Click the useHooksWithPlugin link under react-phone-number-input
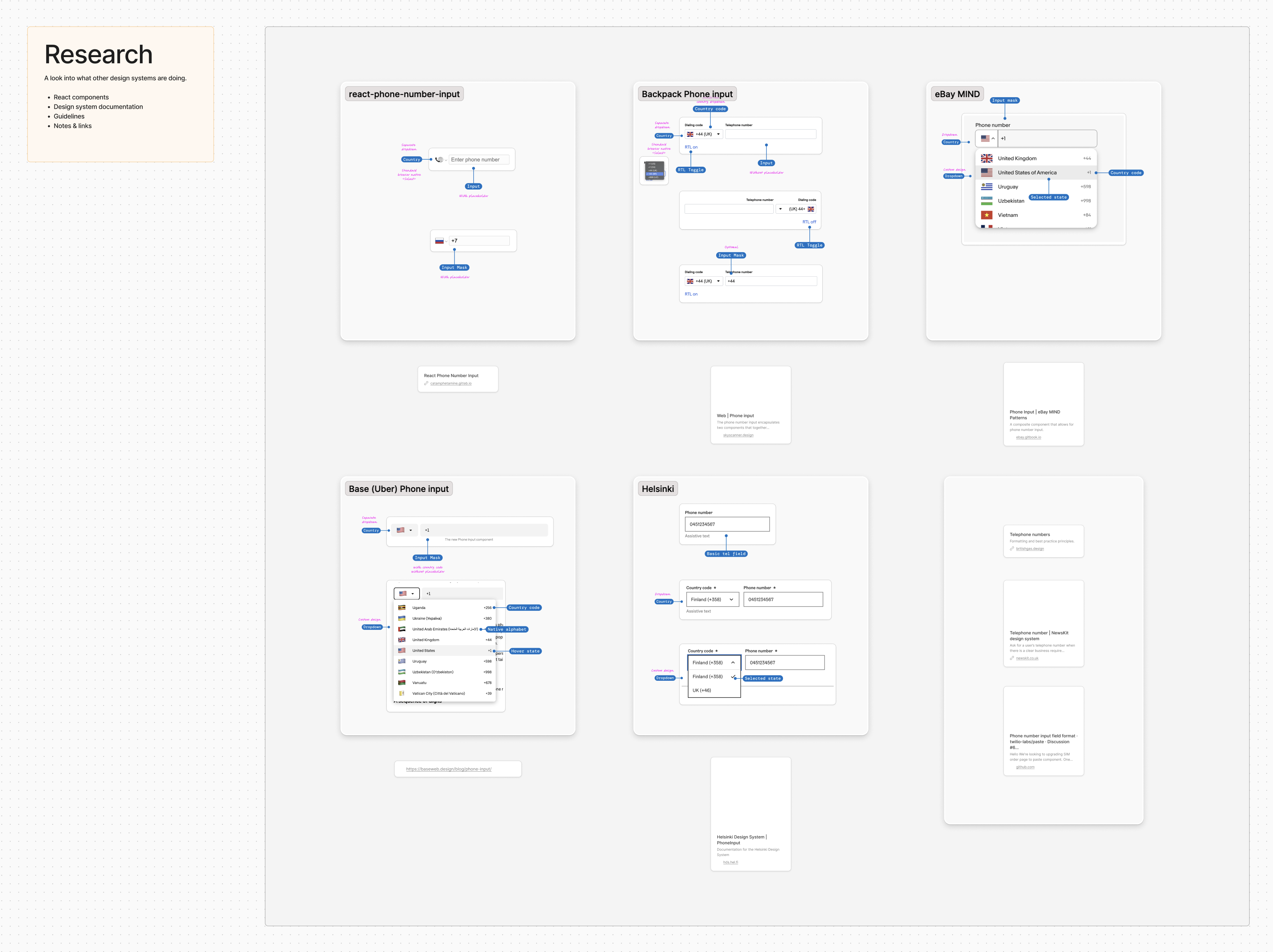 click(455, 383)
